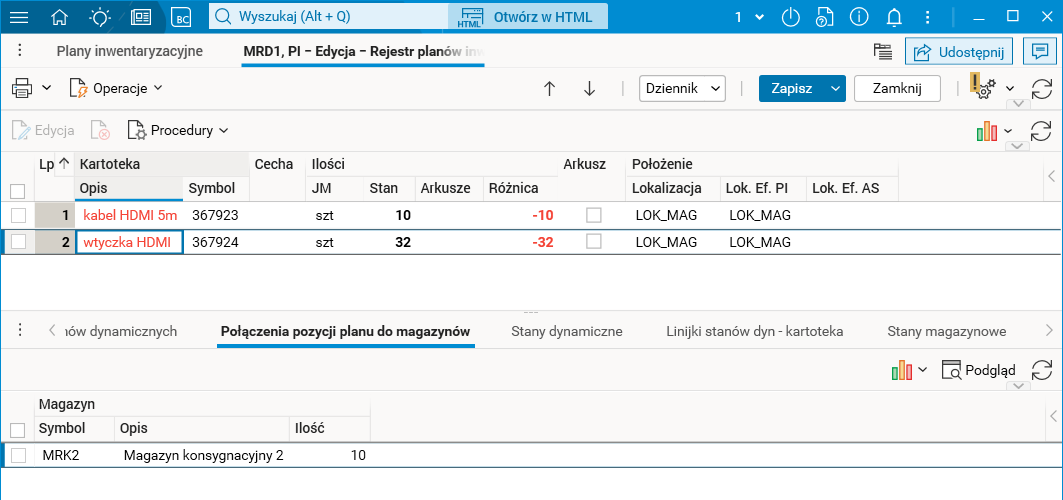Click the Wyszukaj search field
Screen dimensions: 1063x500
328,17
